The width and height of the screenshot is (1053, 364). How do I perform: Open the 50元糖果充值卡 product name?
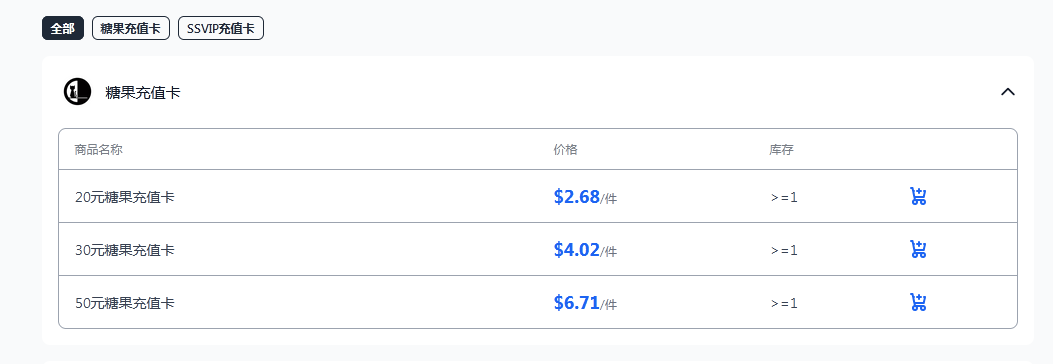[x=125, y=304]
